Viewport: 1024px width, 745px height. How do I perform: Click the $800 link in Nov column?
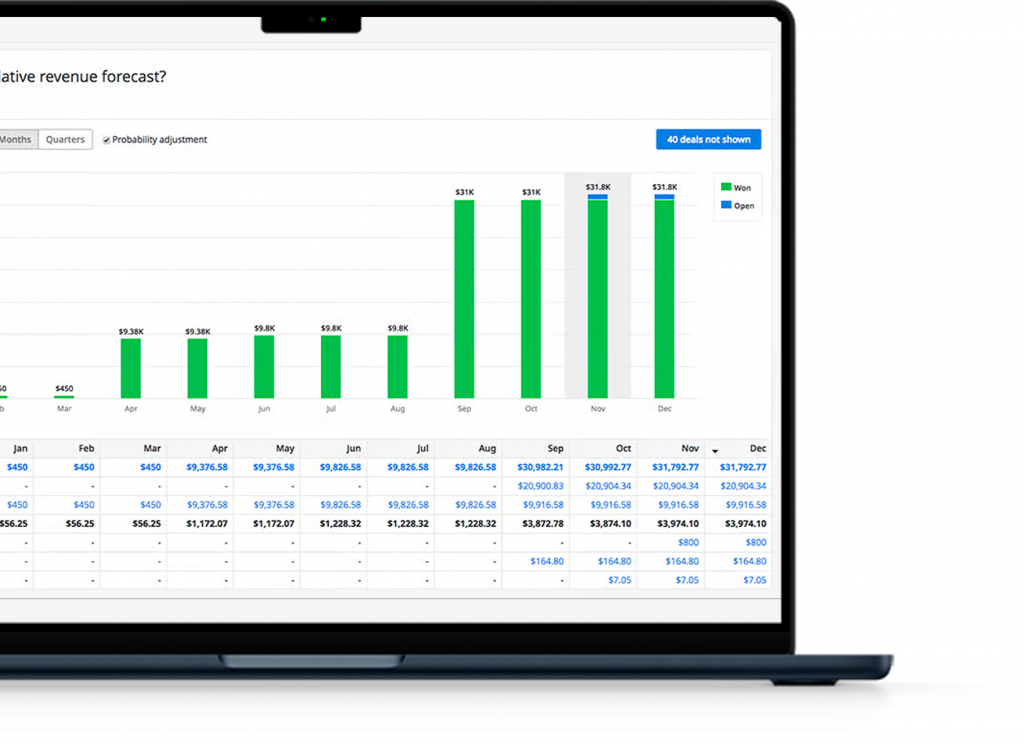click(x=688, y=543)
